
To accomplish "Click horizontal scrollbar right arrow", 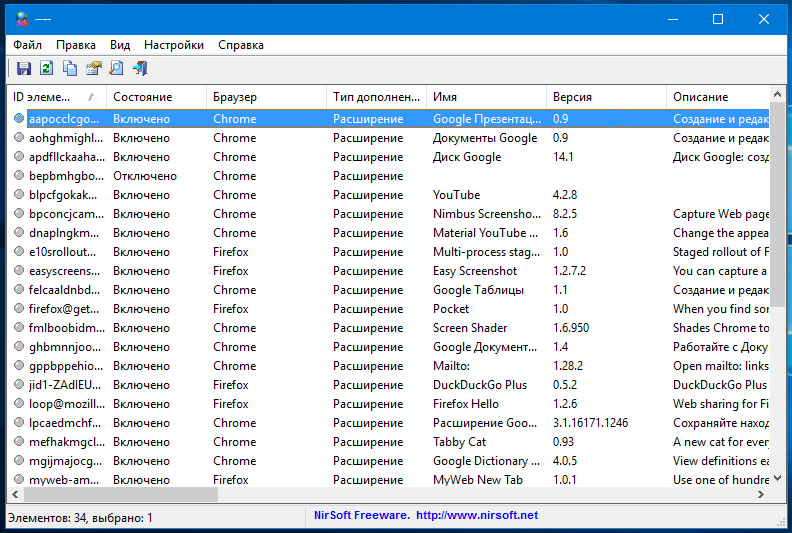I will pos(761,495).
